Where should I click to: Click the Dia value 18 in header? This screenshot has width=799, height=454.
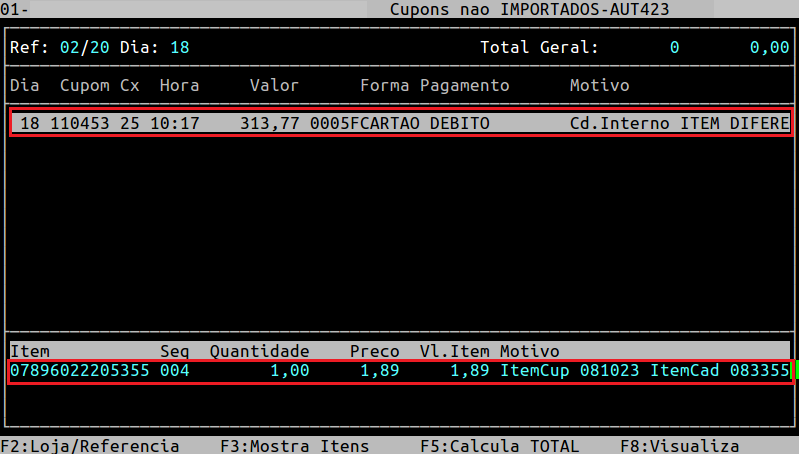pyautogui.click(x=180, y=48)
